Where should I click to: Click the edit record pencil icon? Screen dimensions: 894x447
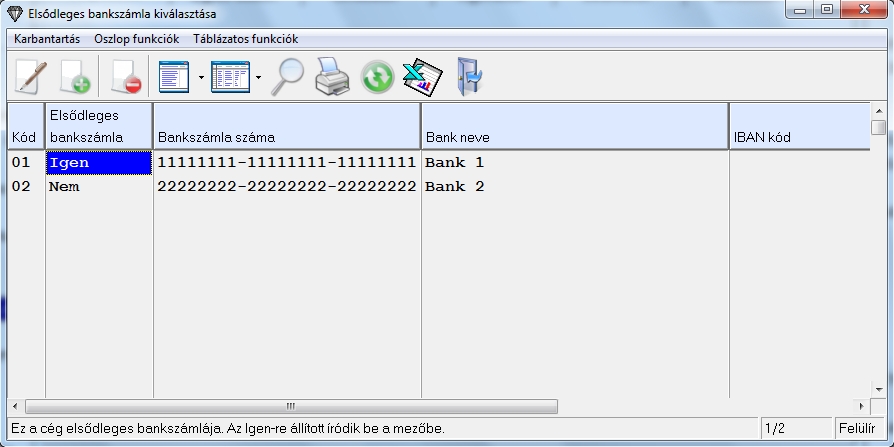(30, 77)
